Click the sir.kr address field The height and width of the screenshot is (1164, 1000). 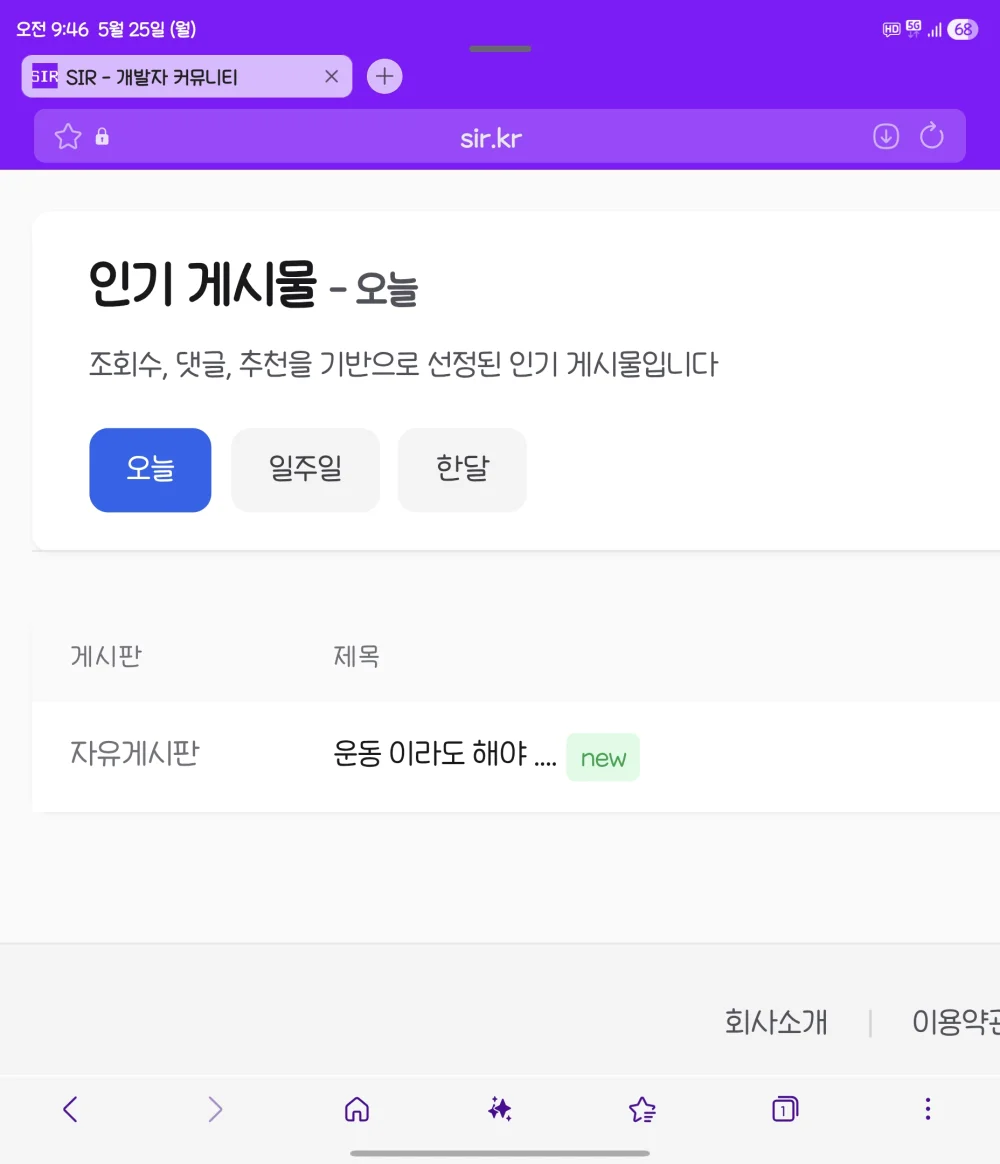click(x=500, y=137)
